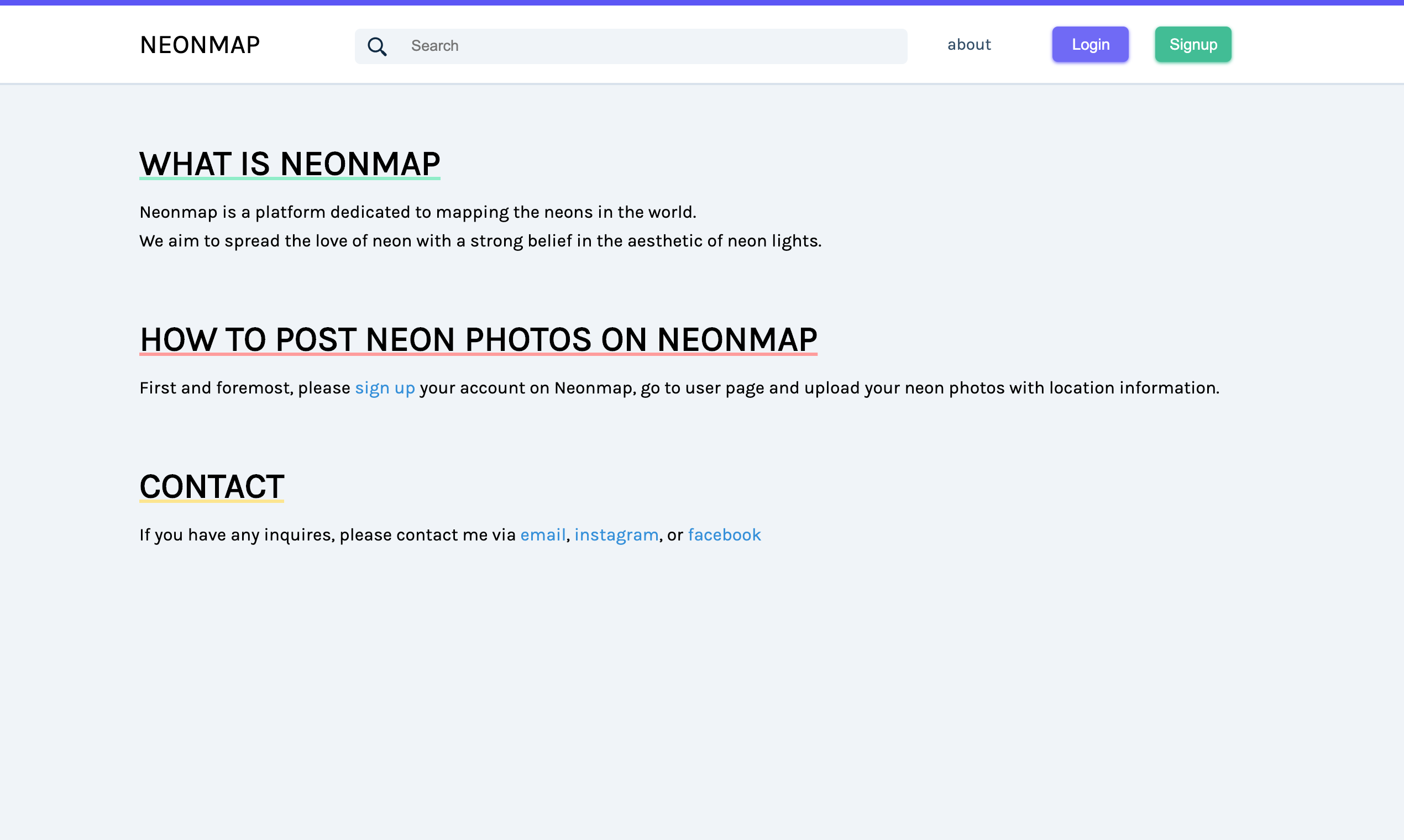Screen dimensions: 1404x840
Task: Click the search magnifier icon
Action: coord(377,46)
